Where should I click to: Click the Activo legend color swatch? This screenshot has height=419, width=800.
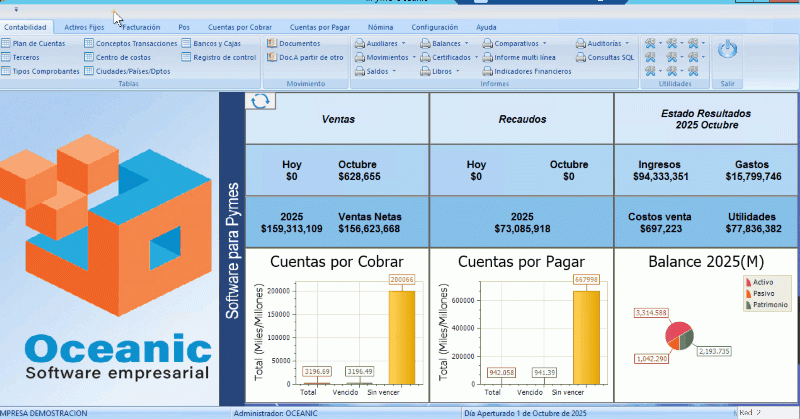[748, 283]
